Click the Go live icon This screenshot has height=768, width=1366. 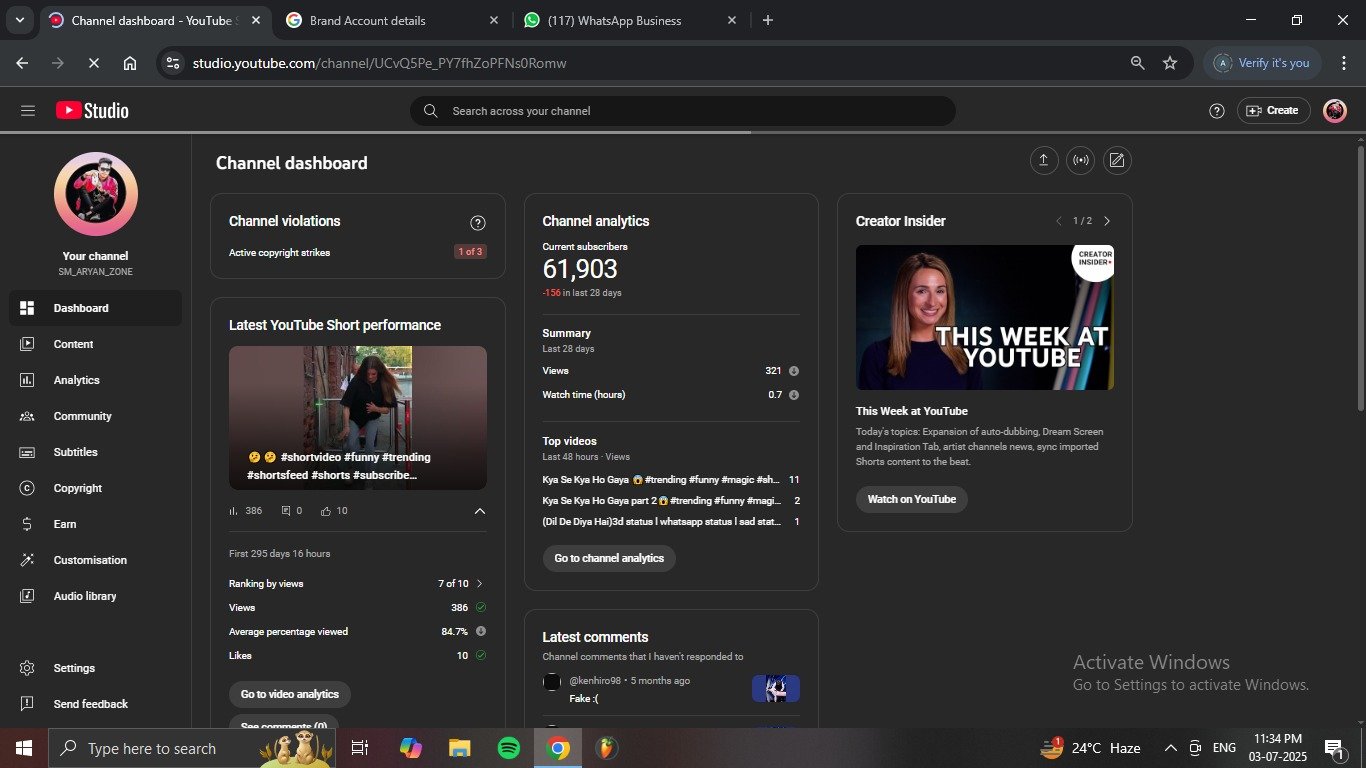1080,160
